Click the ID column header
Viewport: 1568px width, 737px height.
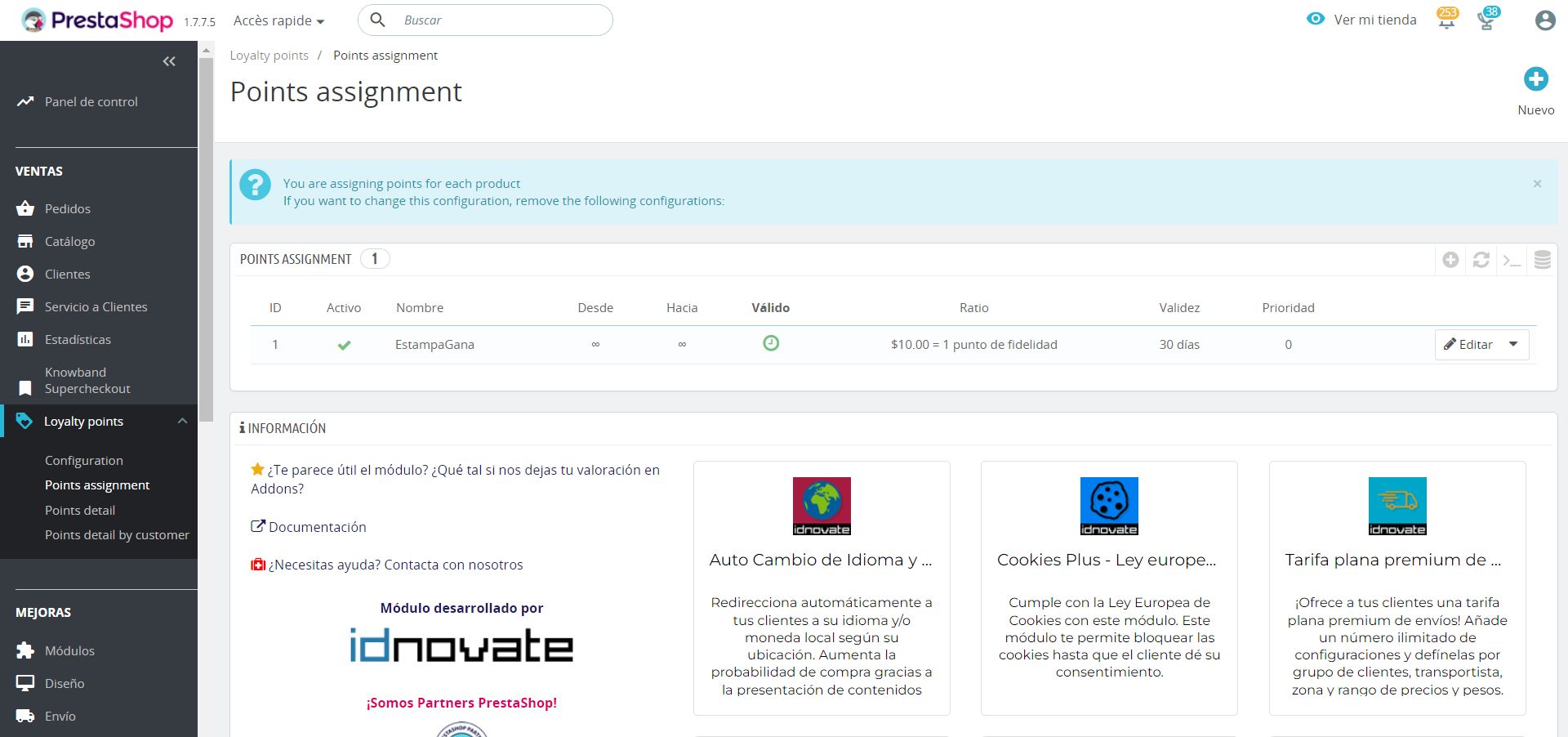(x=275, y=307)
